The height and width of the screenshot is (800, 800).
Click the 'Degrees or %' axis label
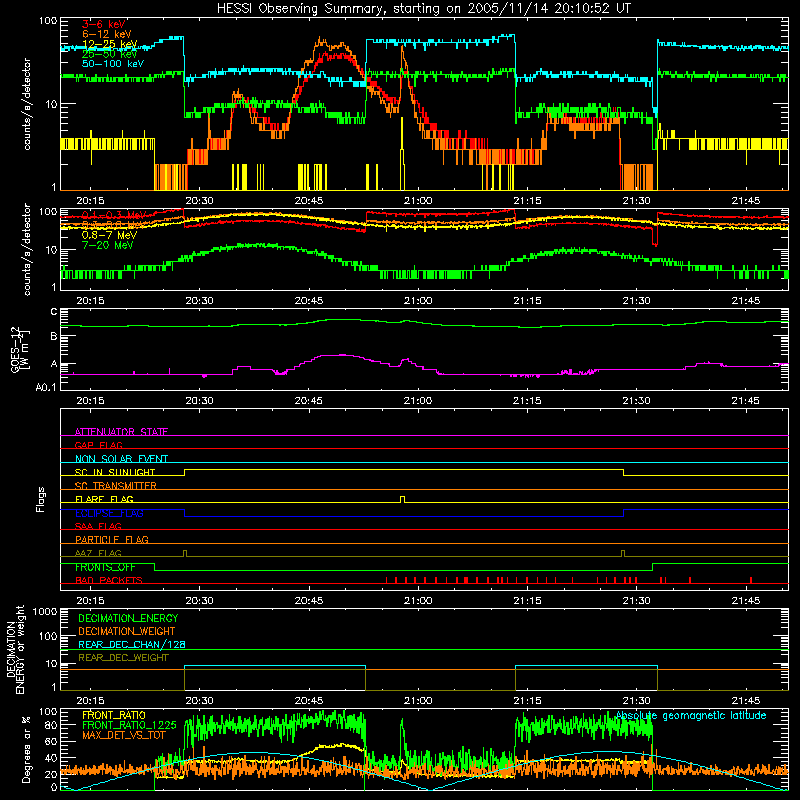(x=26, y=749)
